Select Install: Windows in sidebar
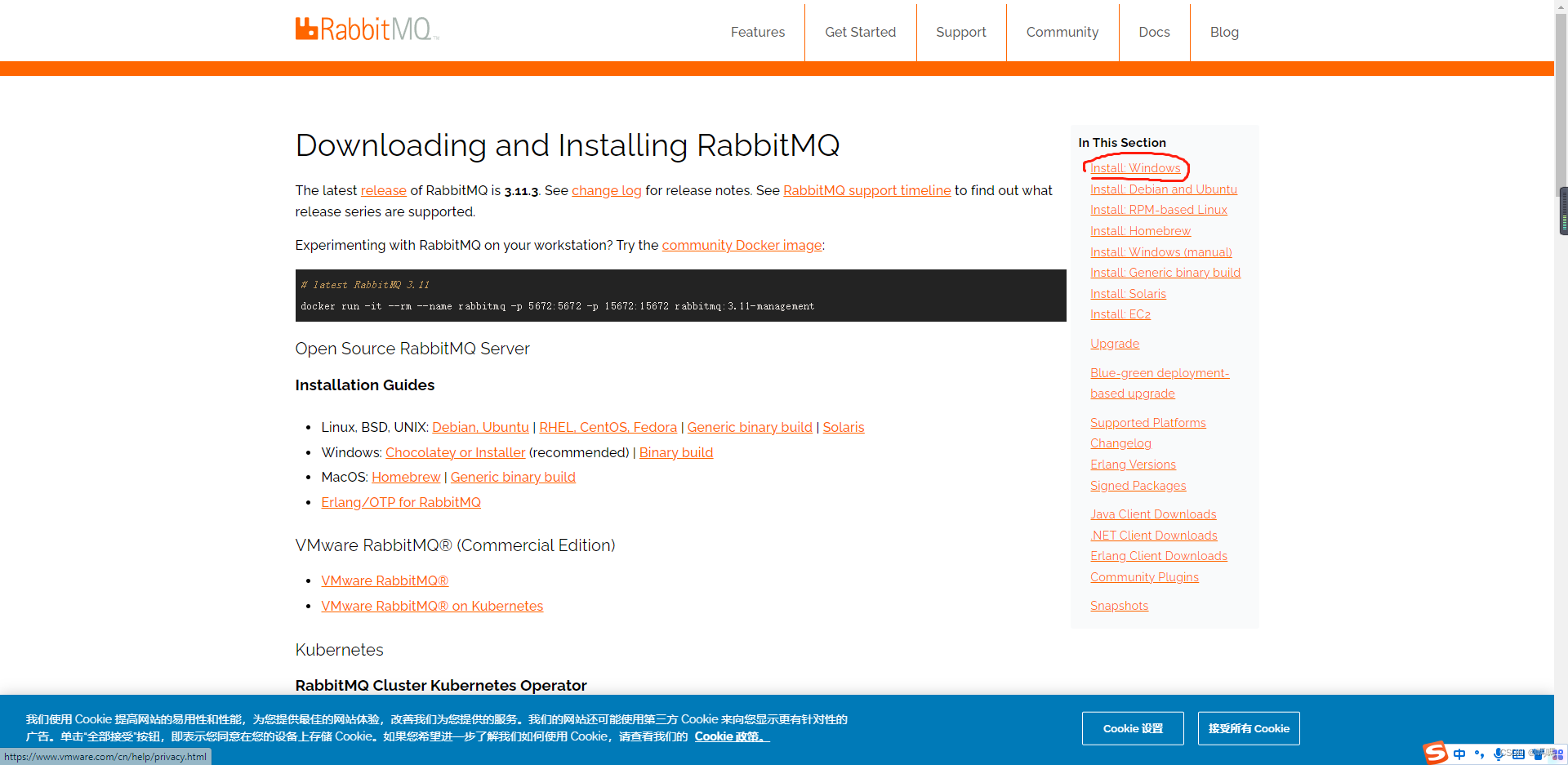Image resolution: width=1568 pixels, height=765 pixels. pos(1135,168)
